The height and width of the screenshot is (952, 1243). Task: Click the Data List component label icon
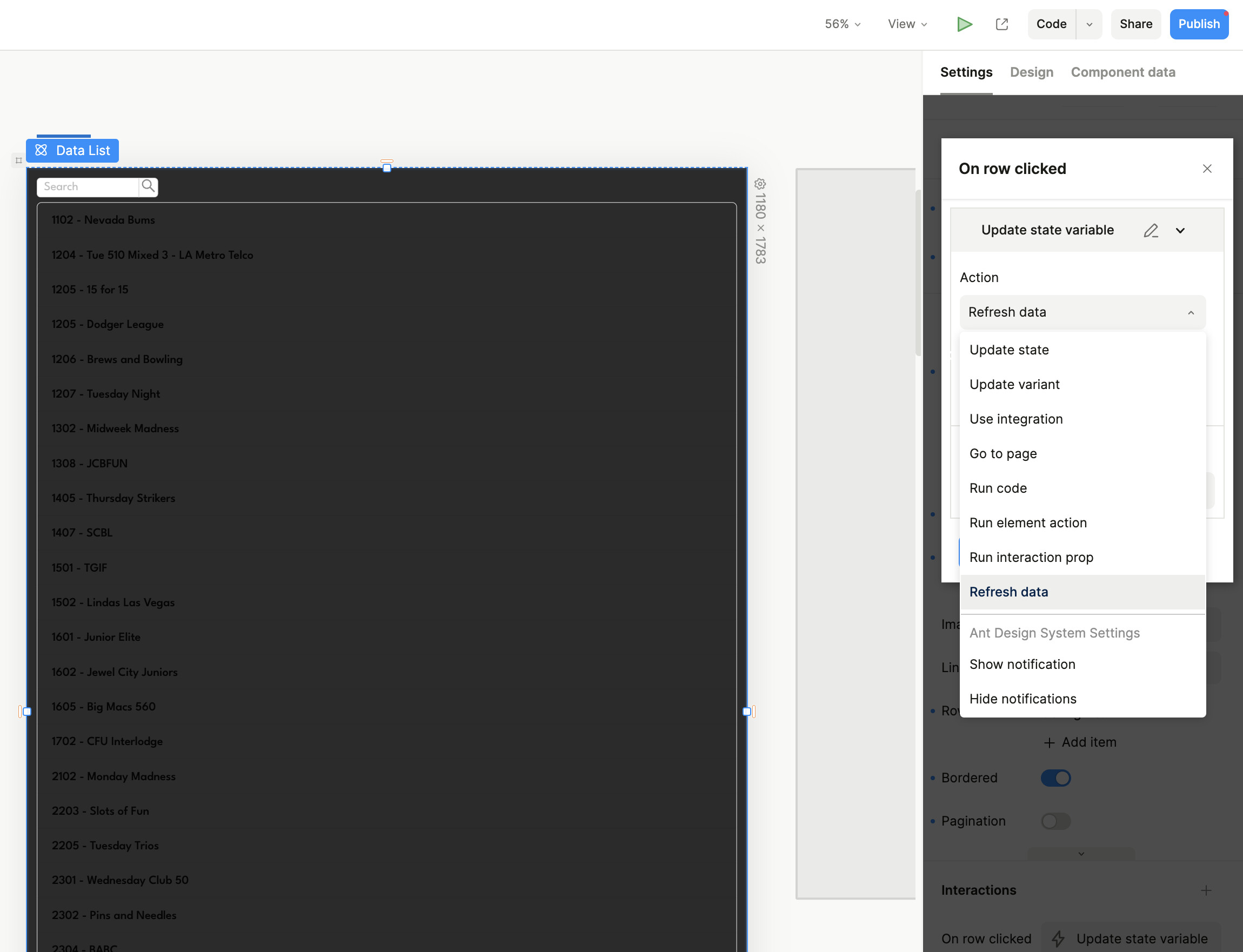[x=42, y=151]
